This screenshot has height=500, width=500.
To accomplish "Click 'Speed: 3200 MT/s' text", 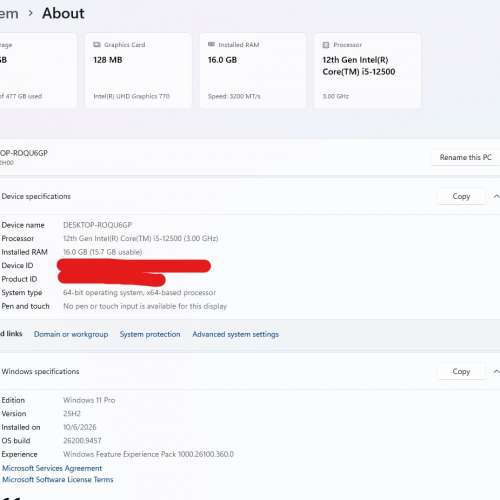I will (x=234, y=96).
